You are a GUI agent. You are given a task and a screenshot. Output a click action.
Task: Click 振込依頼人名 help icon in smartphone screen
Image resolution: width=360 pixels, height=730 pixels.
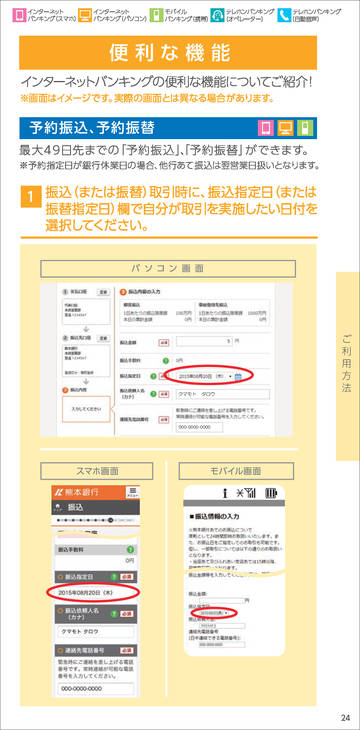pyautogui.click(x=113, y=613)
